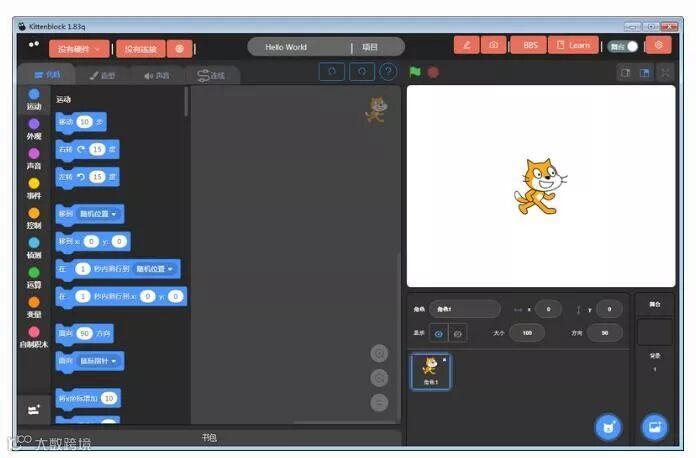Switch to the 连线 wiring tab
Image resolution: width=696 pixels, height=458 pixels.
tap(211, 75)
